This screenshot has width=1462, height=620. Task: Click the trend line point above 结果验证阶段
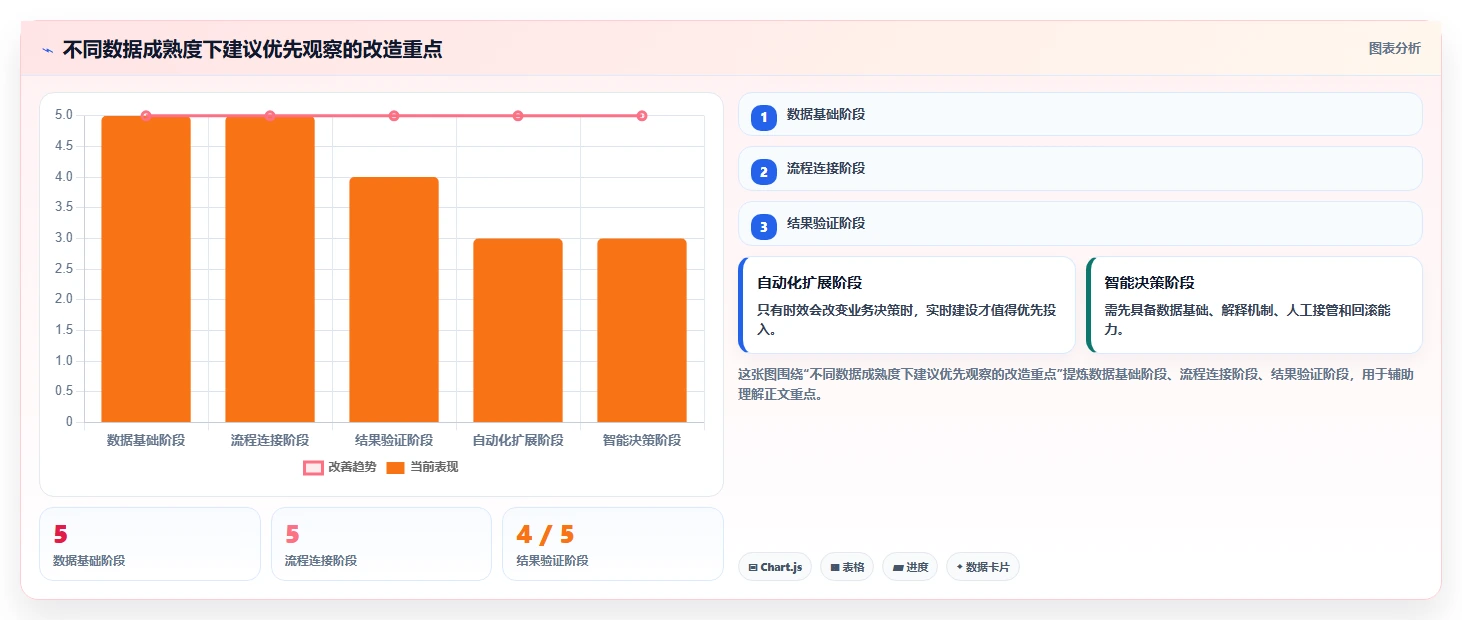(x=394, y=116)
